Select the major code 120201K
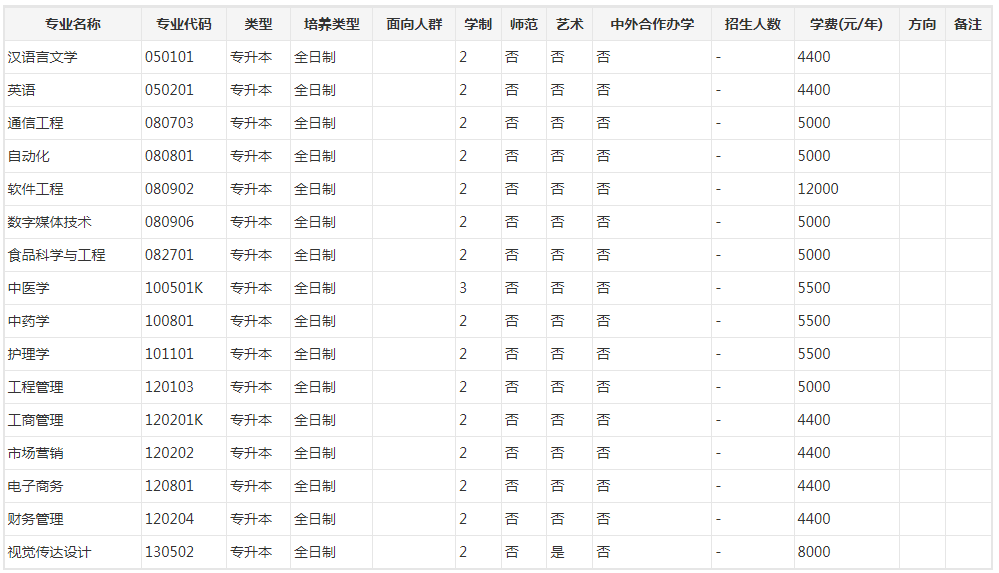 point(174,420)
